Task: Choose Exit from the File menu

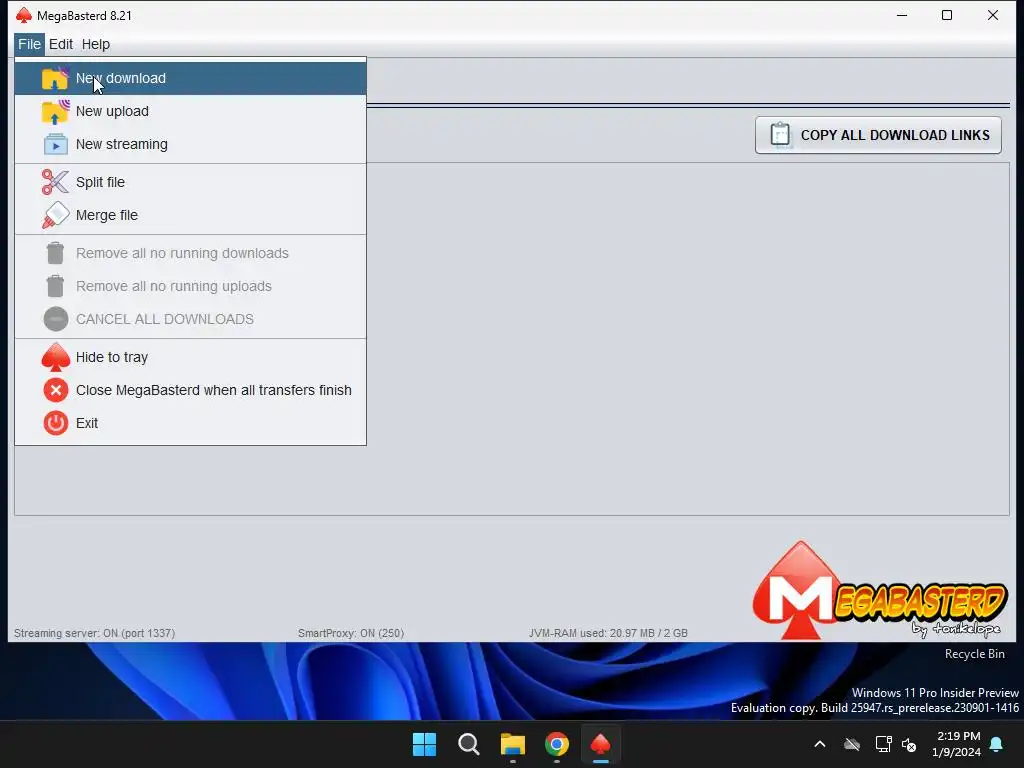Action: coord(191,423)
